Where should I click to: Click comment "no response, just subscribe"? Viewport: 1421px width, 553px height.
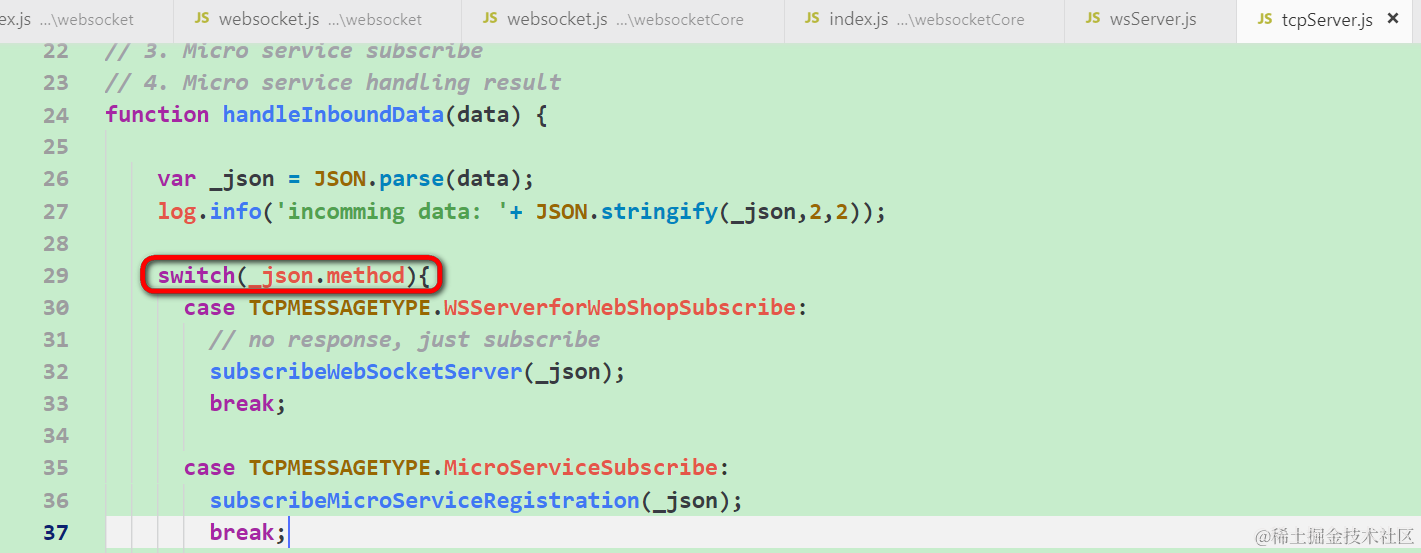tap(405, 339)
